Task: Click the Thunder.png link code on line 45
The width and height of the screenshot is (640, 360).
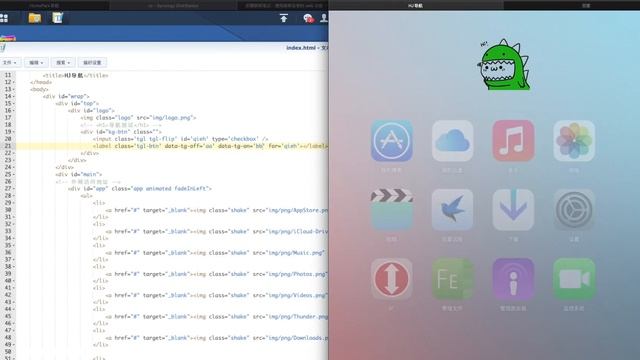Action: (x=217, y=316)
